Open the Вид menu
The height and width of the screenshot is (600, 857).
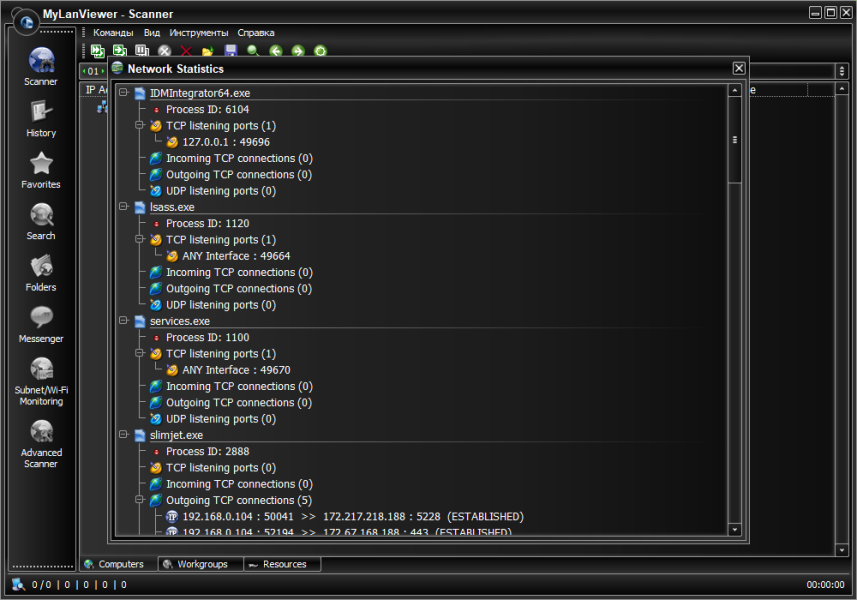pyautogui.click(x=152, y=33)
